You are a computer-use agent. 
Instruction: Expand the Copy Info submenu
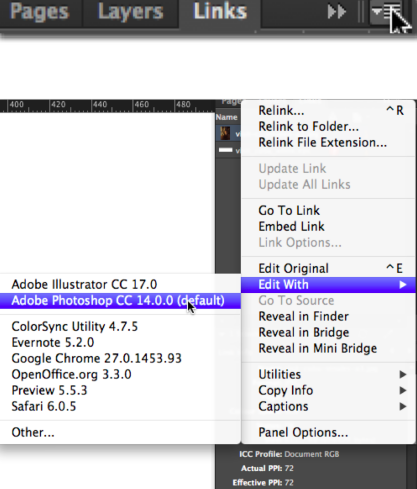[x=328, y=390]
